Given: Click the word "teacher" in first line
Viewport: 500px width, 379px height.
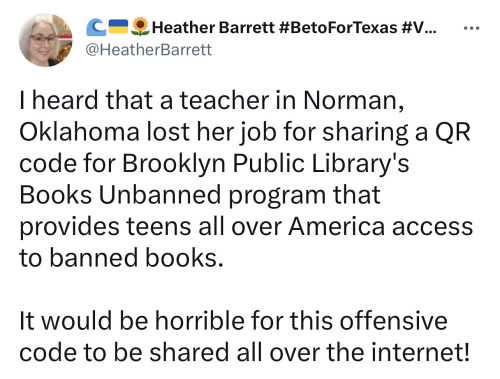Looking at the screenshot, I should tap(224, 100).
